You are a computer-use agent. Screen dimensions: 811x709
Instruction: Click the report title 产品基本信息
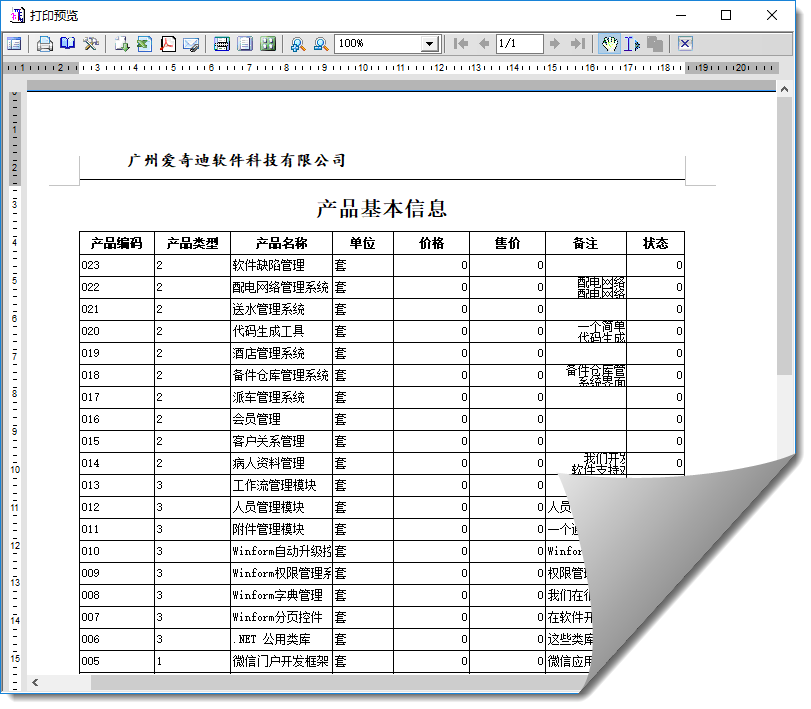click(x=382, y=208)
